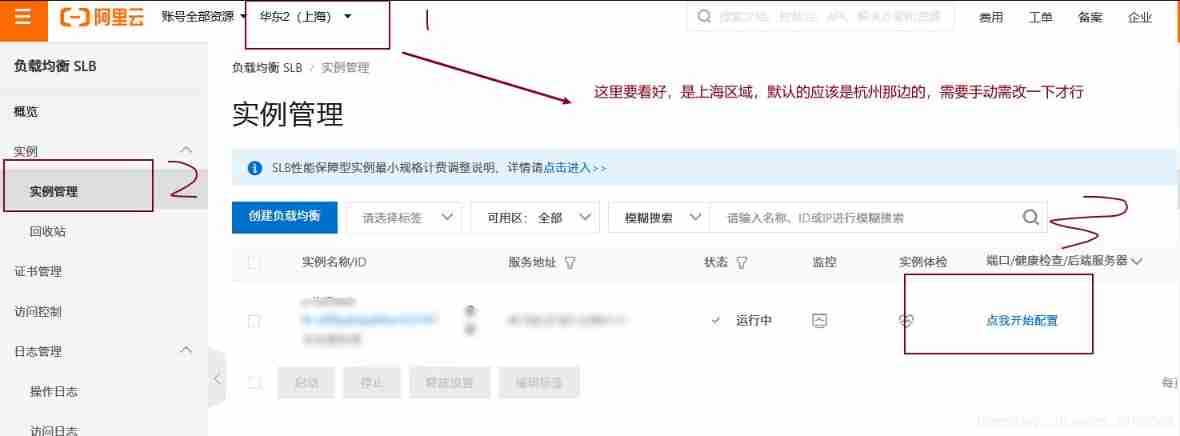Click the status column filter funnel icon
This screenshot has height=436, width=1180.
coord(741,262)
